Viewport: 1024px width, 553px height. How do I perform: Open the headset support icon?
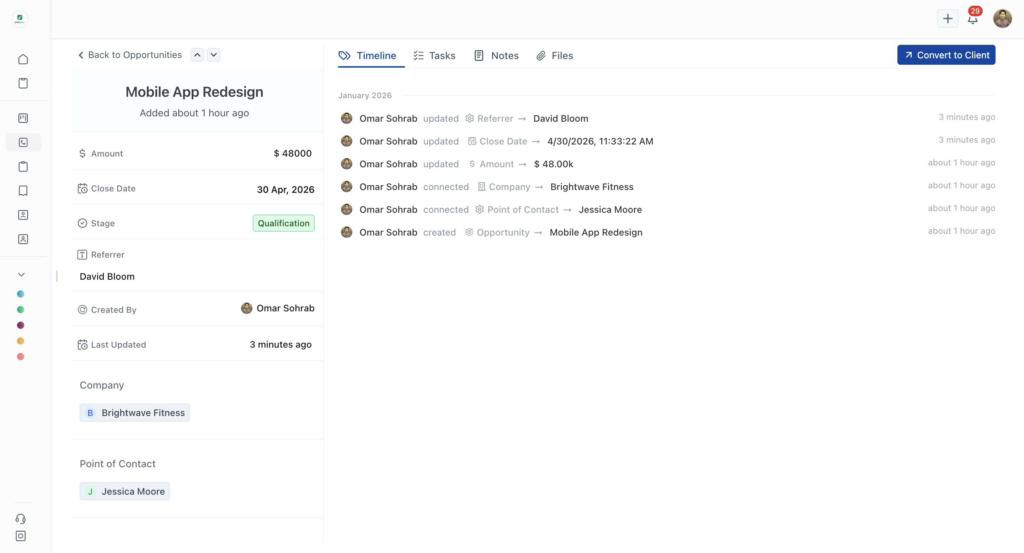[x=21, y=518]
